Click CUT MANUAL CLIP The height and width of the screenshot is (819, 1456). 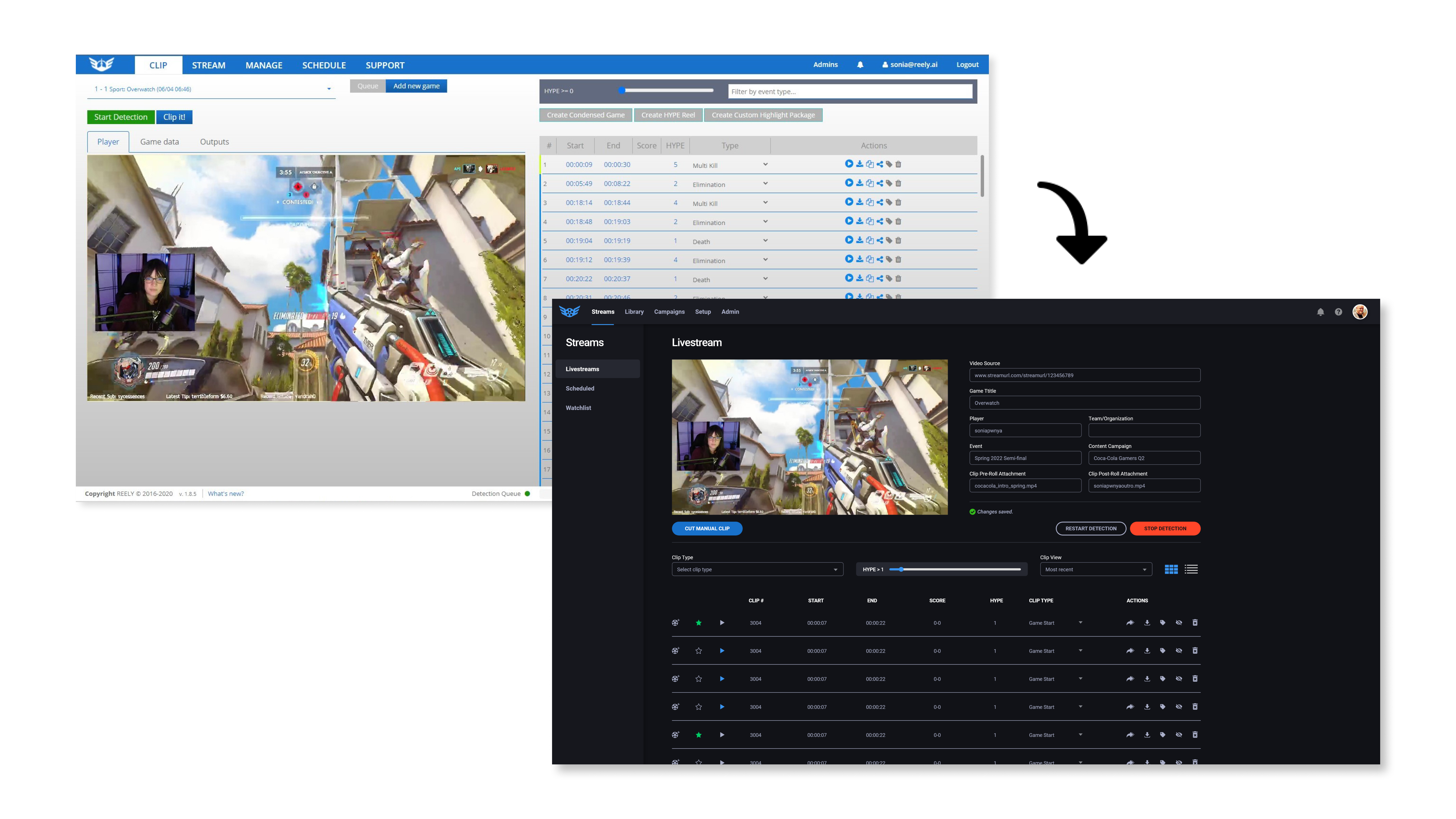coord(707,529)
